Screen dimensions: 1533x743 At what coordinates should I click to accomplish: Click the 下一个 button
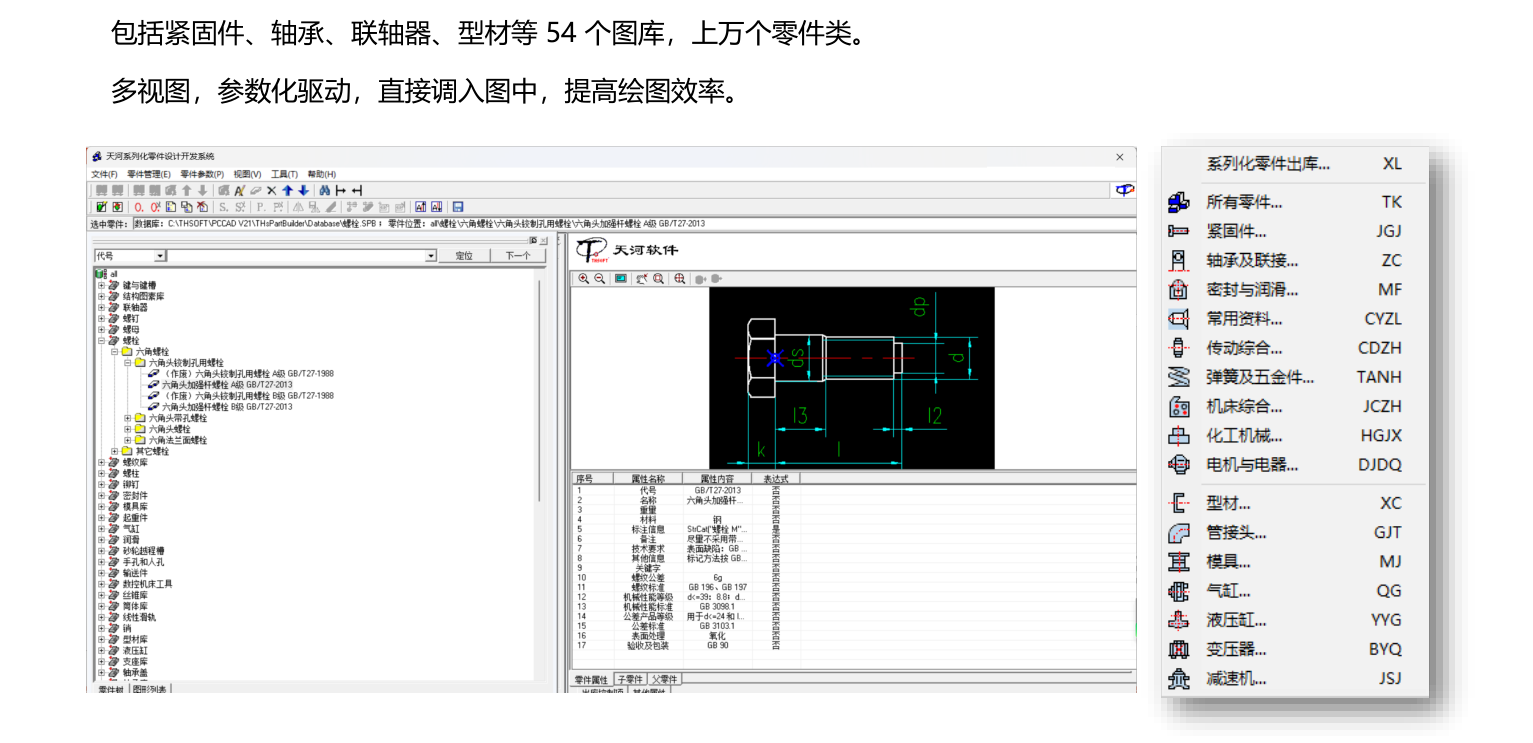click(x=518, y=256)
